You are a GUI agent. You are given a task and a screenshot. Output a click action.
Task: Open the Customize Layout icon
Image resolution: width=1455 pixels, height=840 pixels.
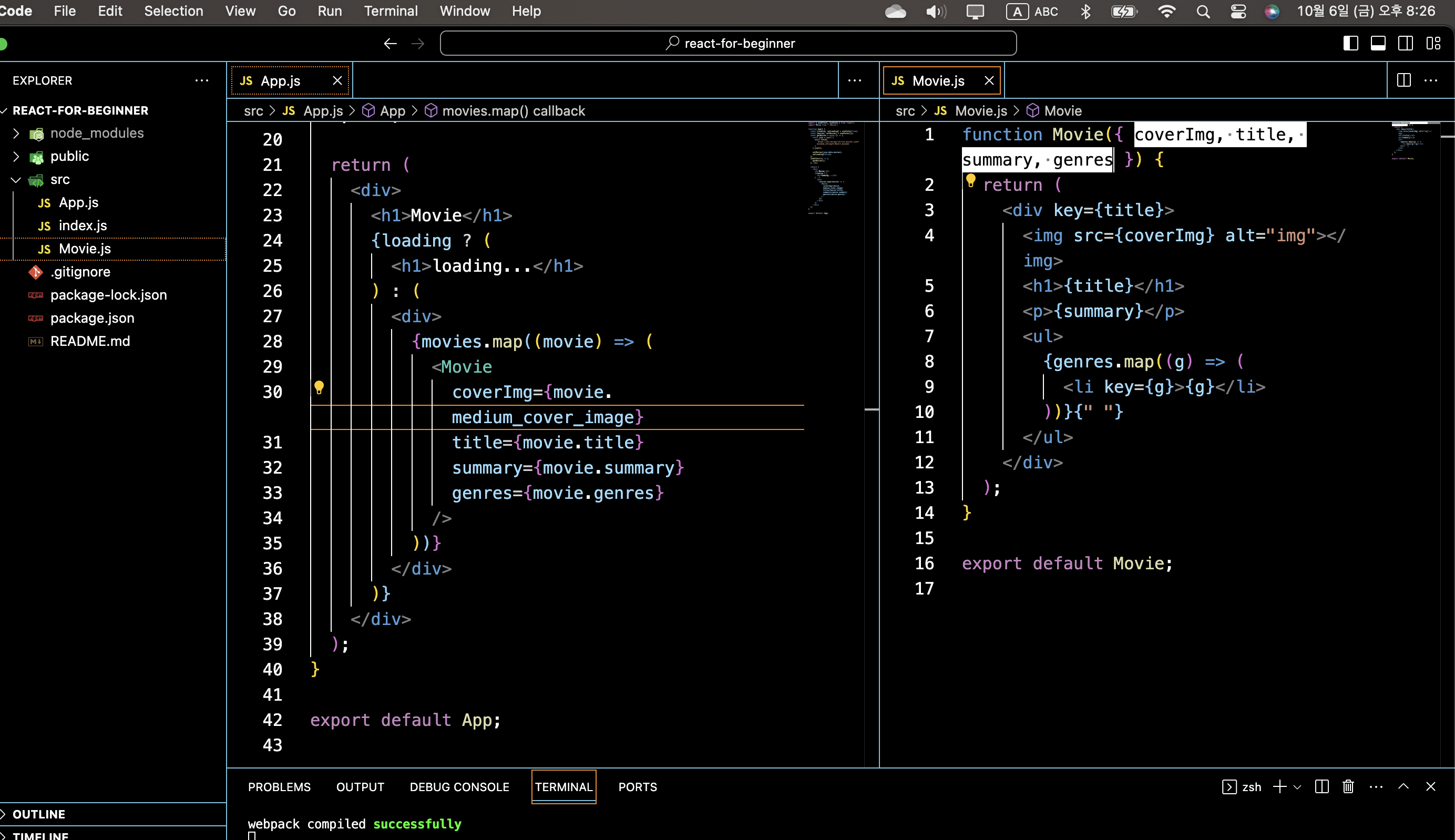(1433, 43)
